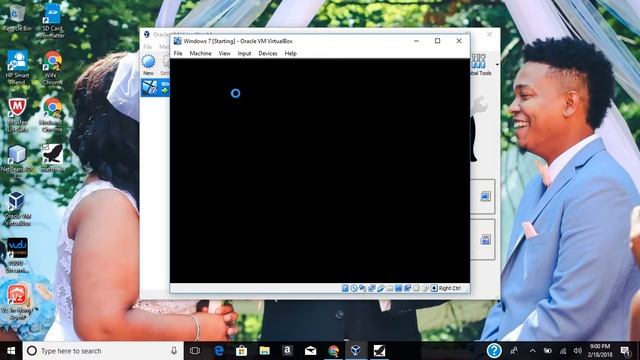Click the volume speaker tray icon
Viewport: 640px width, 360px height.
tap(578, 351)
